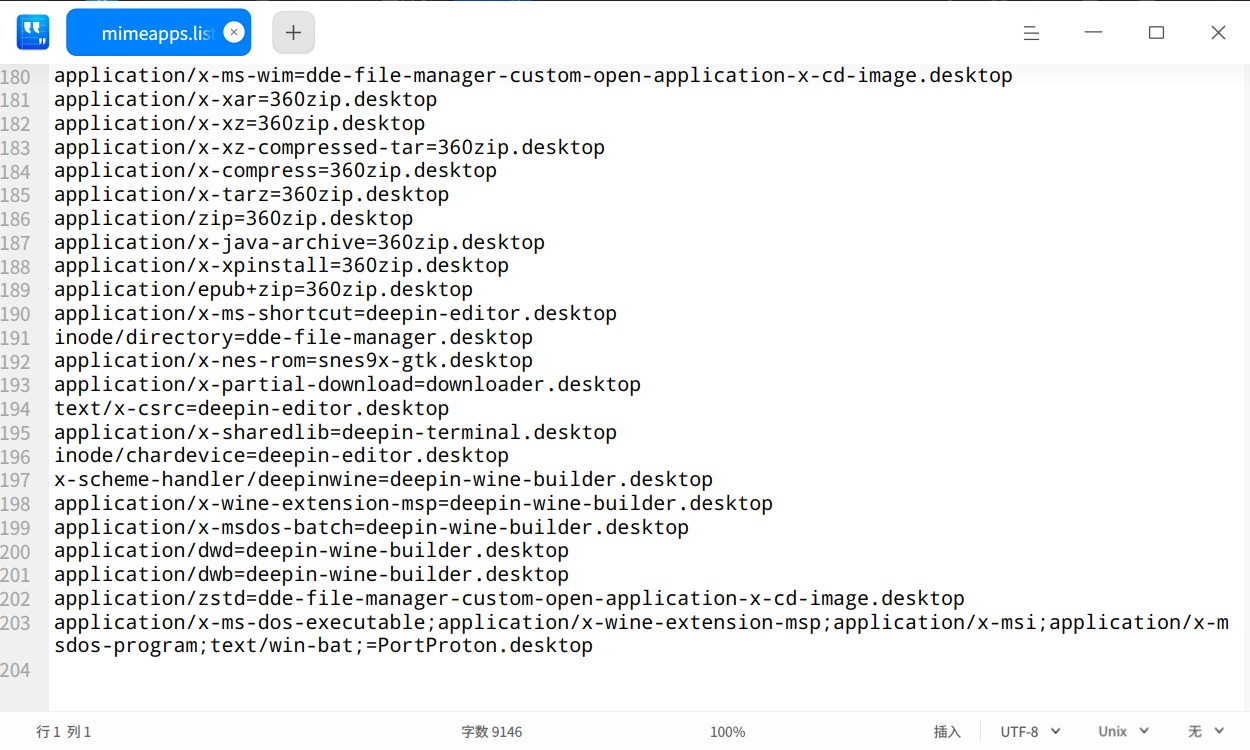The width and height of the screenshot is (1250, 750).
Task: Click line number 198 in the gutter
Action: 15,504
